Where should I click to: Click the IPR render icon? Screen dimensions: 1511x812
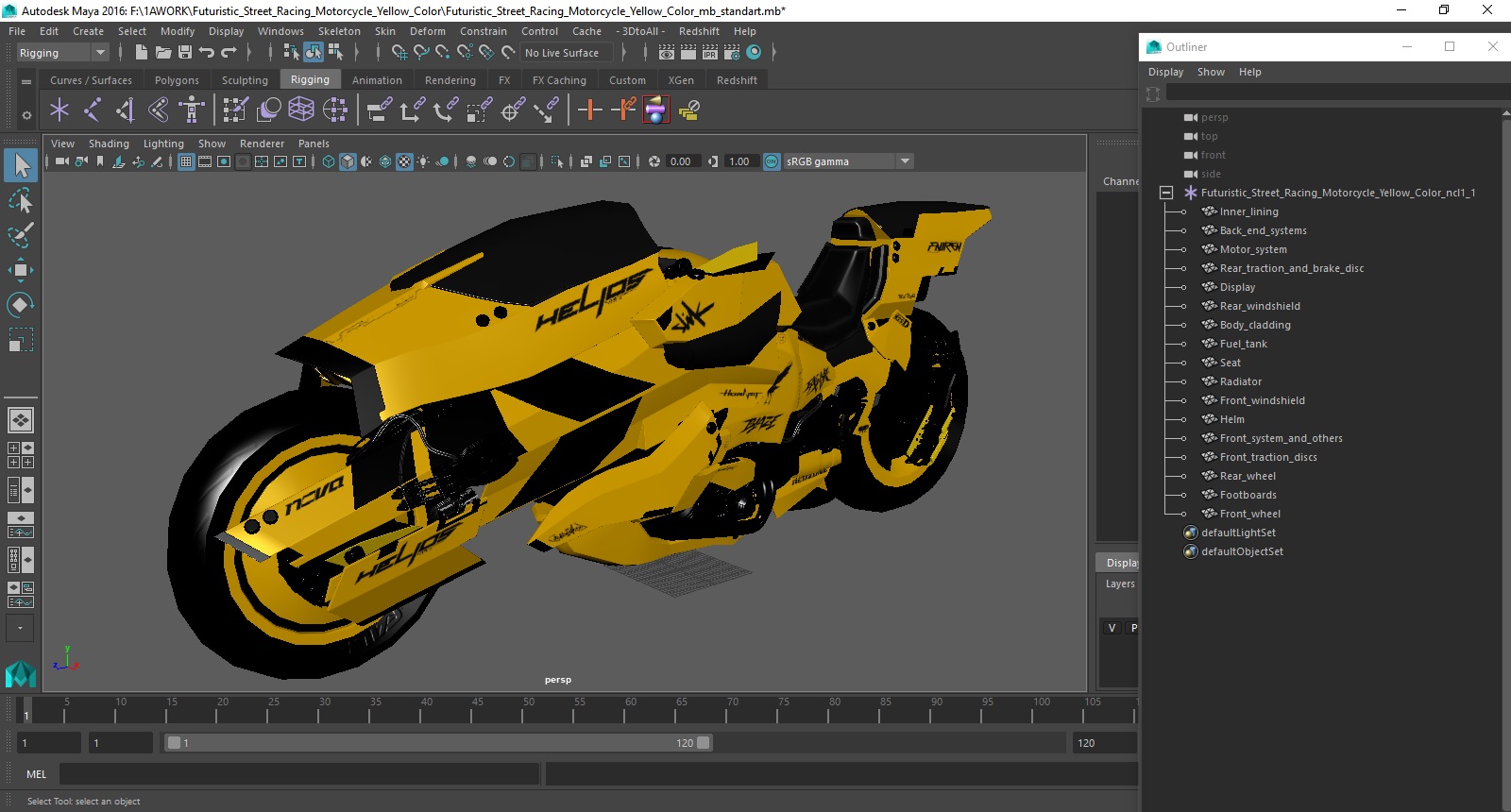(x=710, y=53)
